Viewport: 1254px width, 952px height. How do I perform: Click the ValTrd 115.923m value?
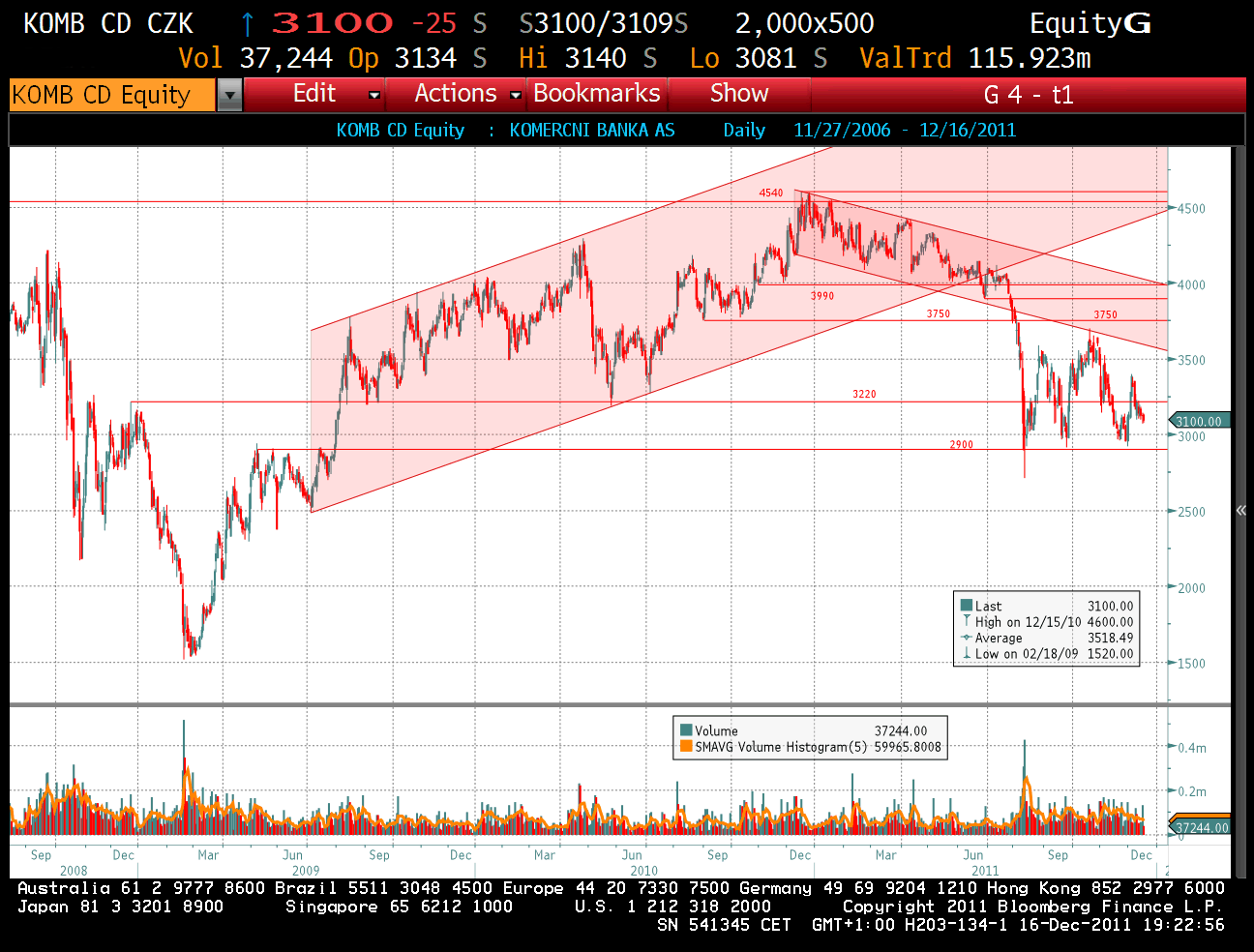click(975, 58)
